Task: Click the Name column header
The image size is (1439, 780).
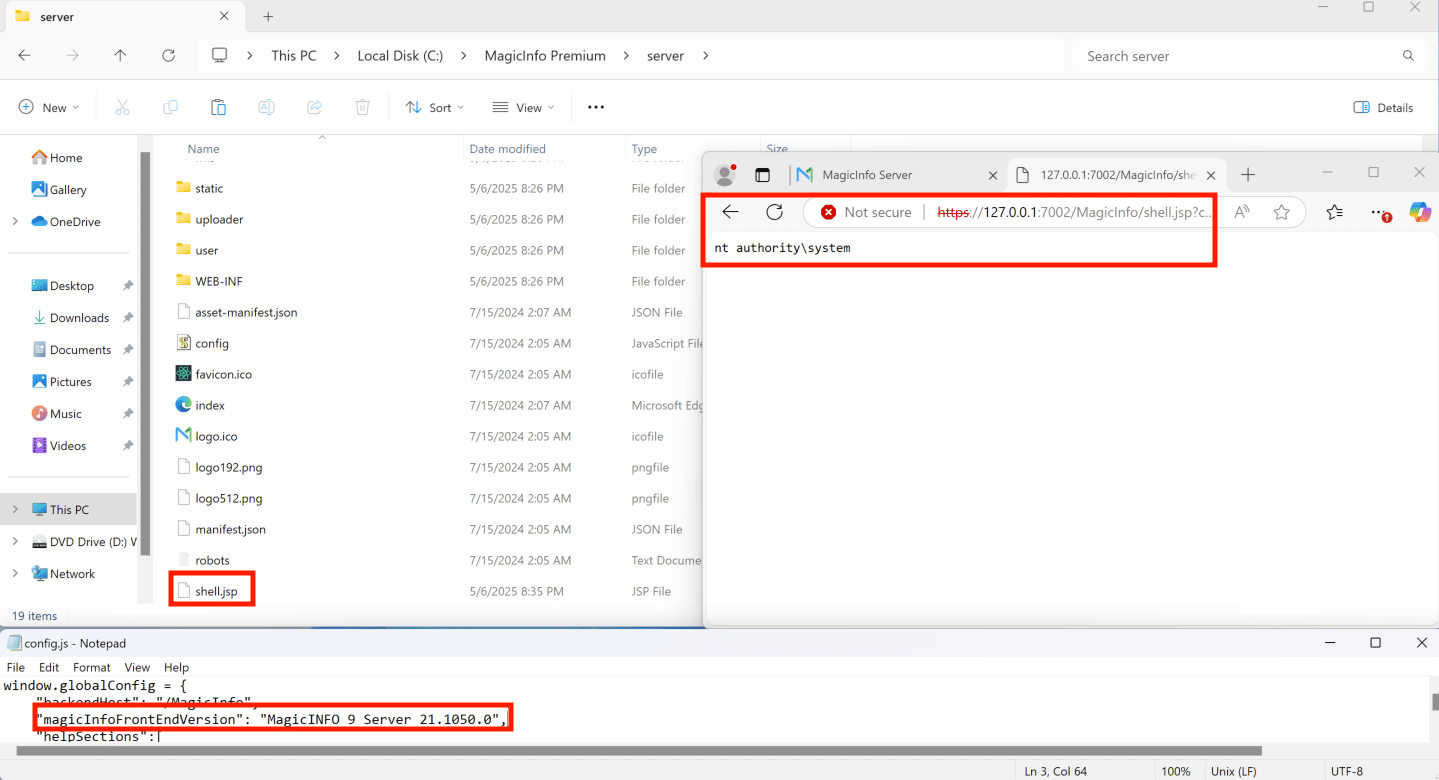Action: coord(203,149)
